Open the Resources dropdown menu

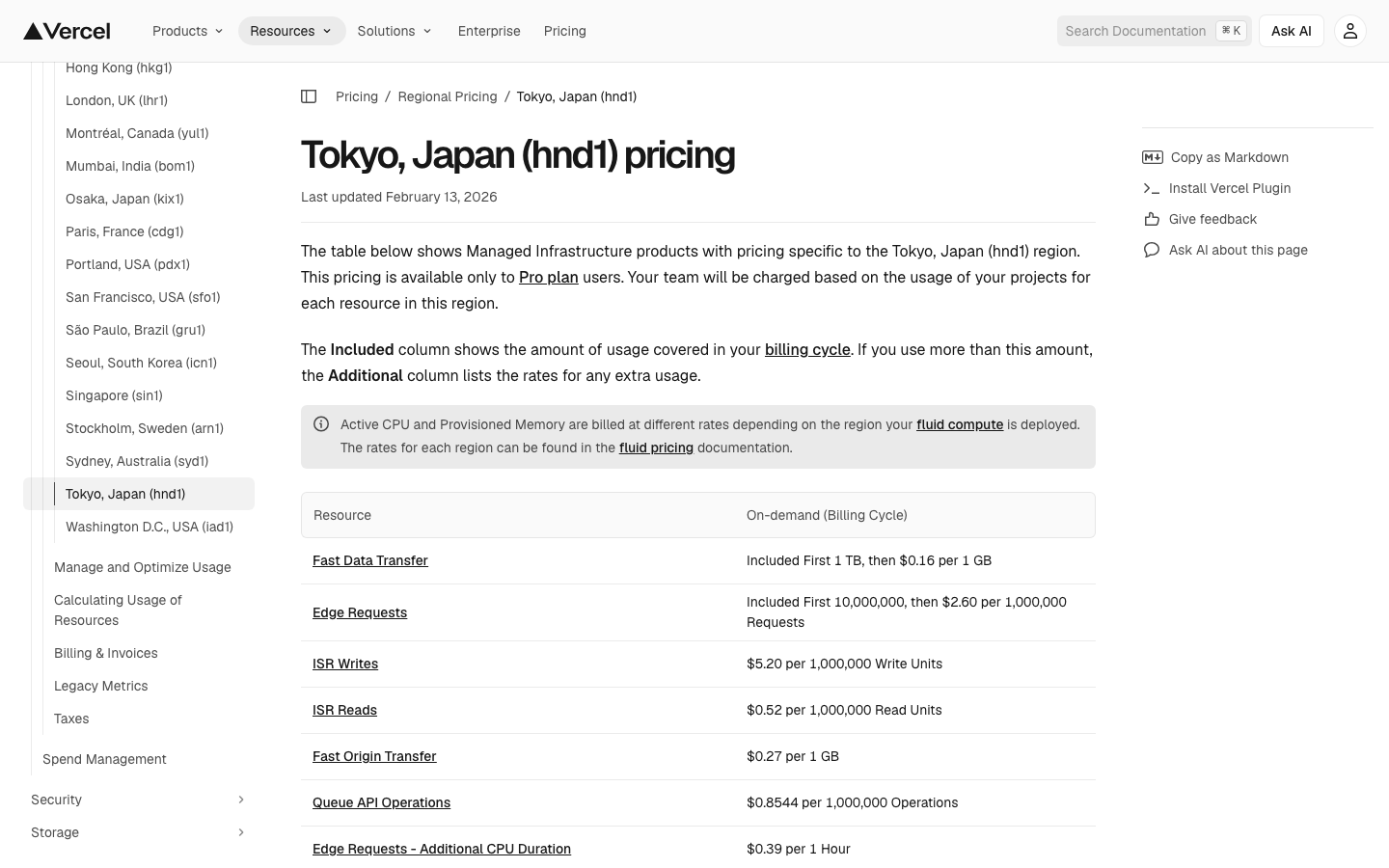(291, 31)
